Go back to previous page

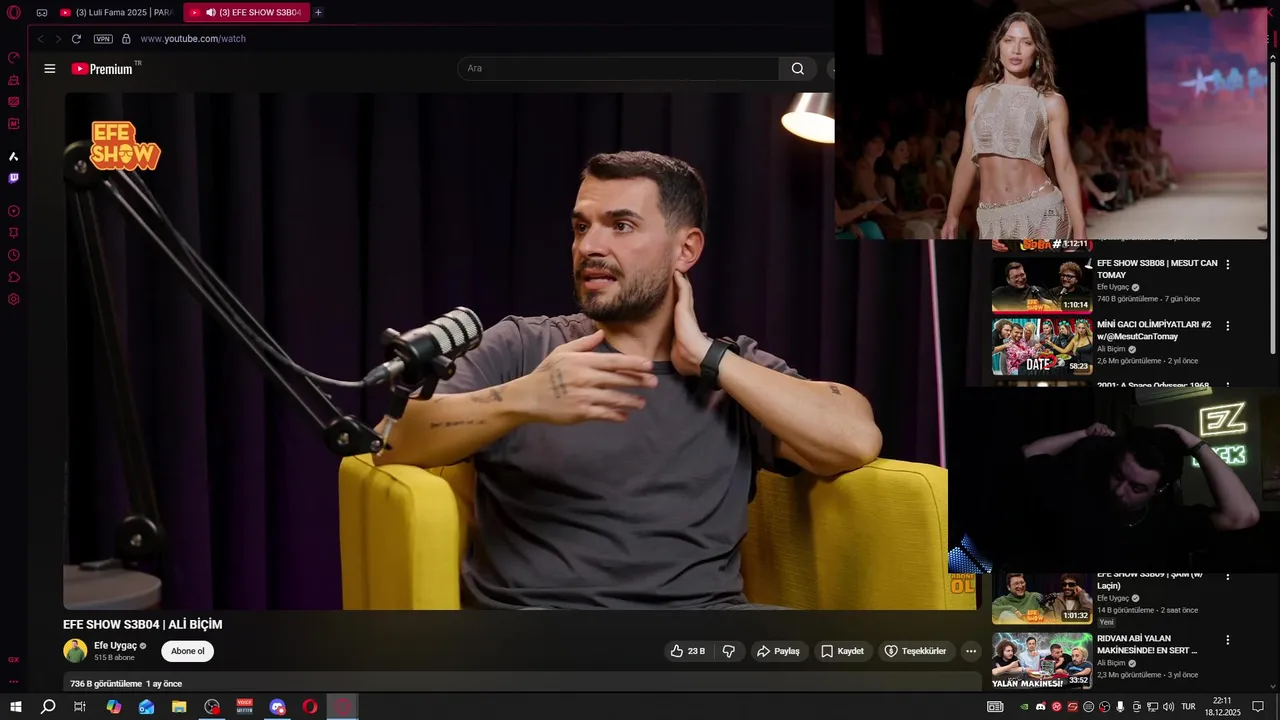click(x=41, y=39)
